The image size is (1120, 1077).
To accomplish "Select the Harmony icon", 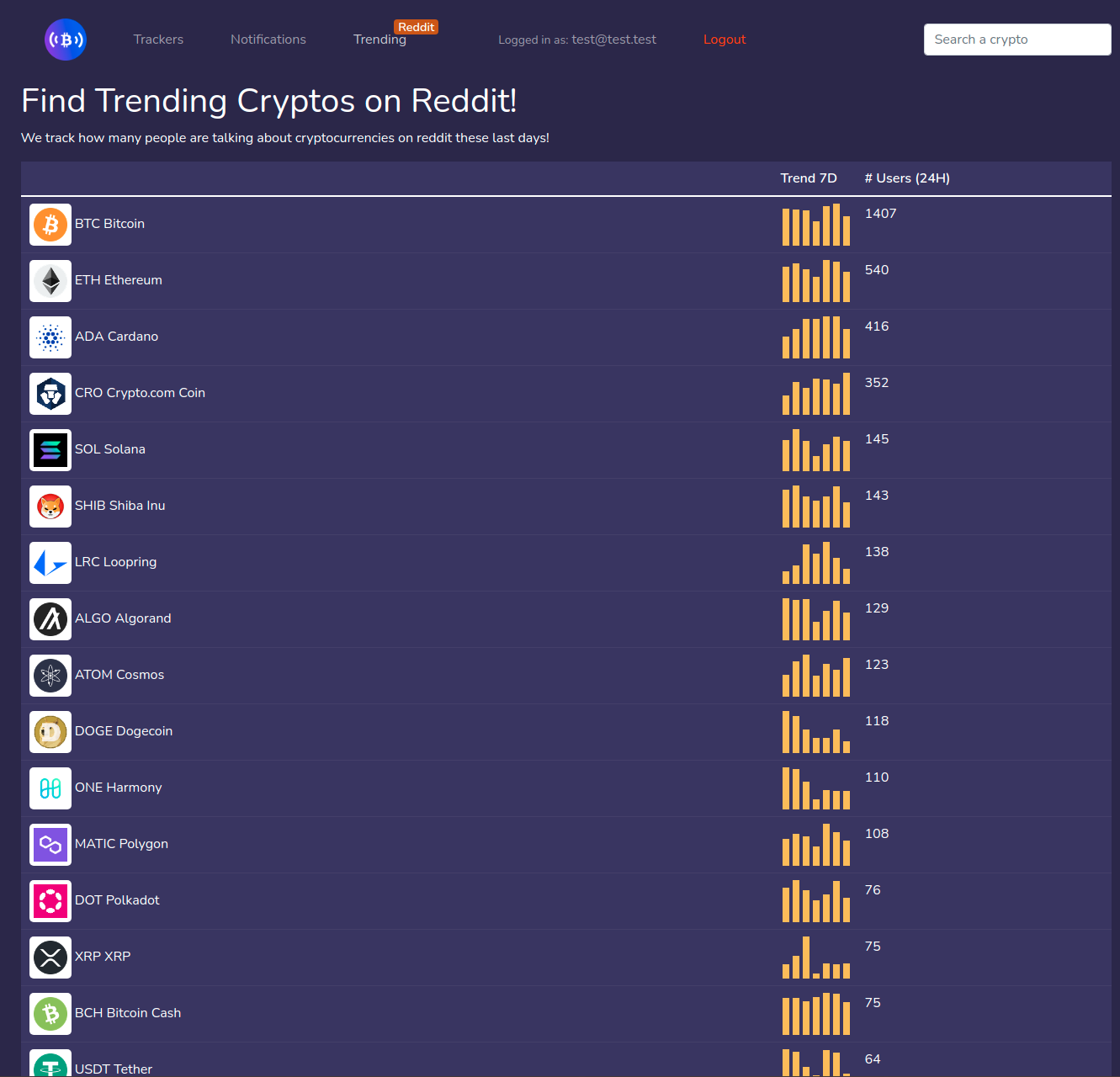I will [50, 788].
